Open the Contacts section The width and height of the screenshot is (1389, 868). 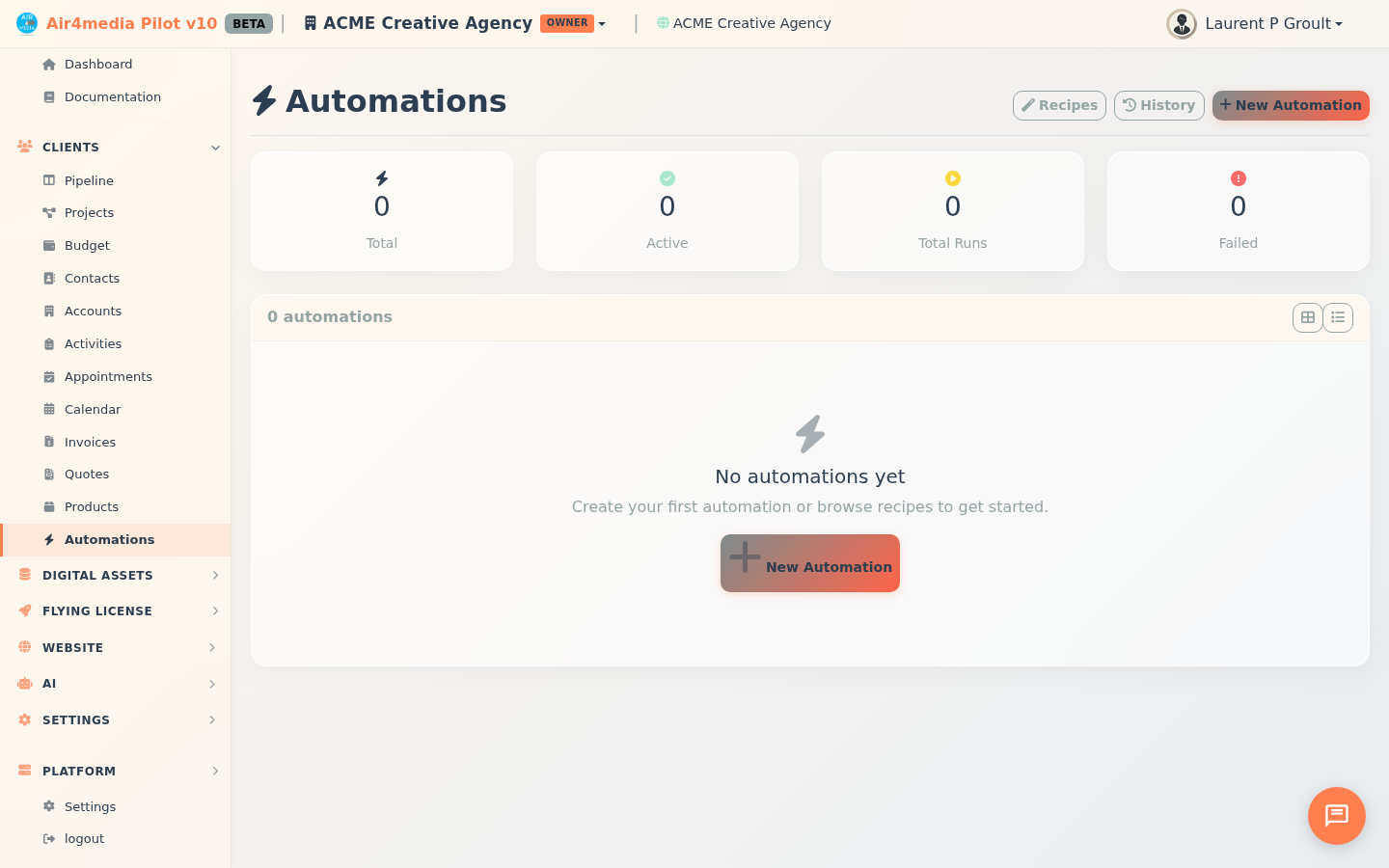click(x=93, y=278)
